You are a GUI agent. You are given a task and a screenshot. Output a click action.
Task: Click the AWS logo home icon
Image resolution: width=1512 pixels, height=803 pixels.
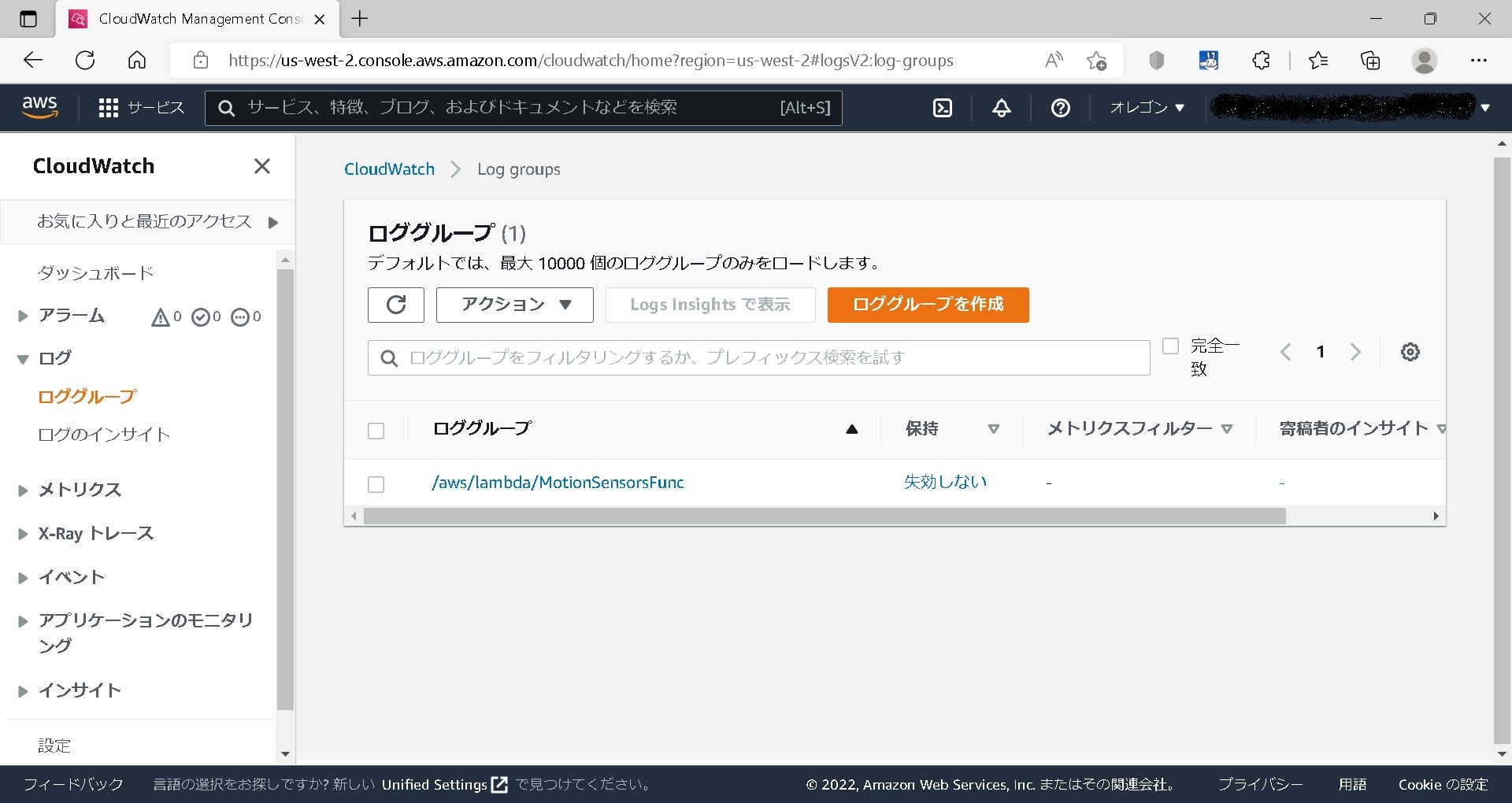tap(39, 107)
